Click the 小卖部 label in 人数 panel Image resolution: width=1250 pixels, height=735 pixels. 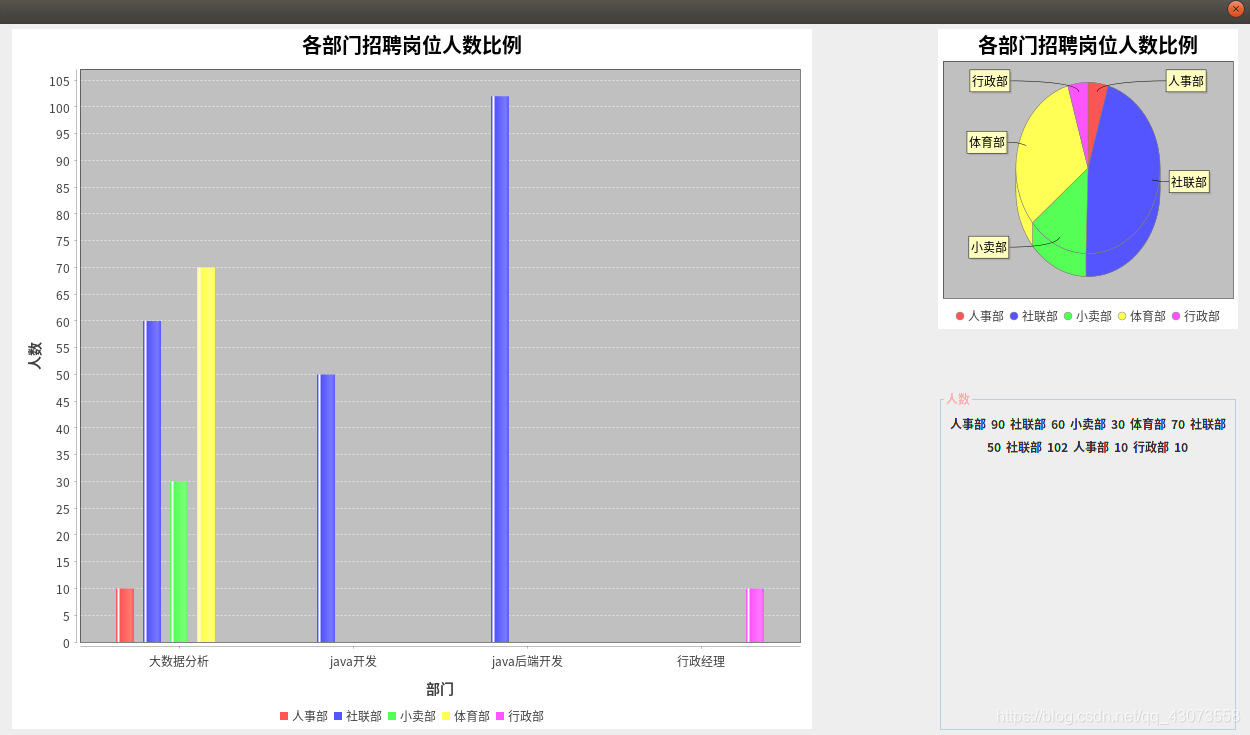point(1088,424)
